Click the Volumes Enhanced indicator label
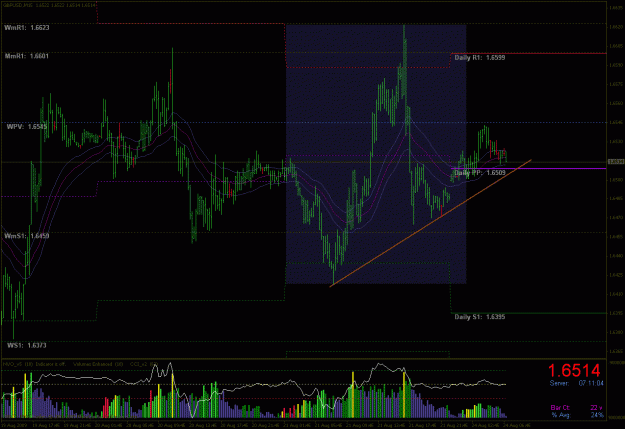Viewport: 625px width, 429px height. pyautogui.click(x=98, y=364)
